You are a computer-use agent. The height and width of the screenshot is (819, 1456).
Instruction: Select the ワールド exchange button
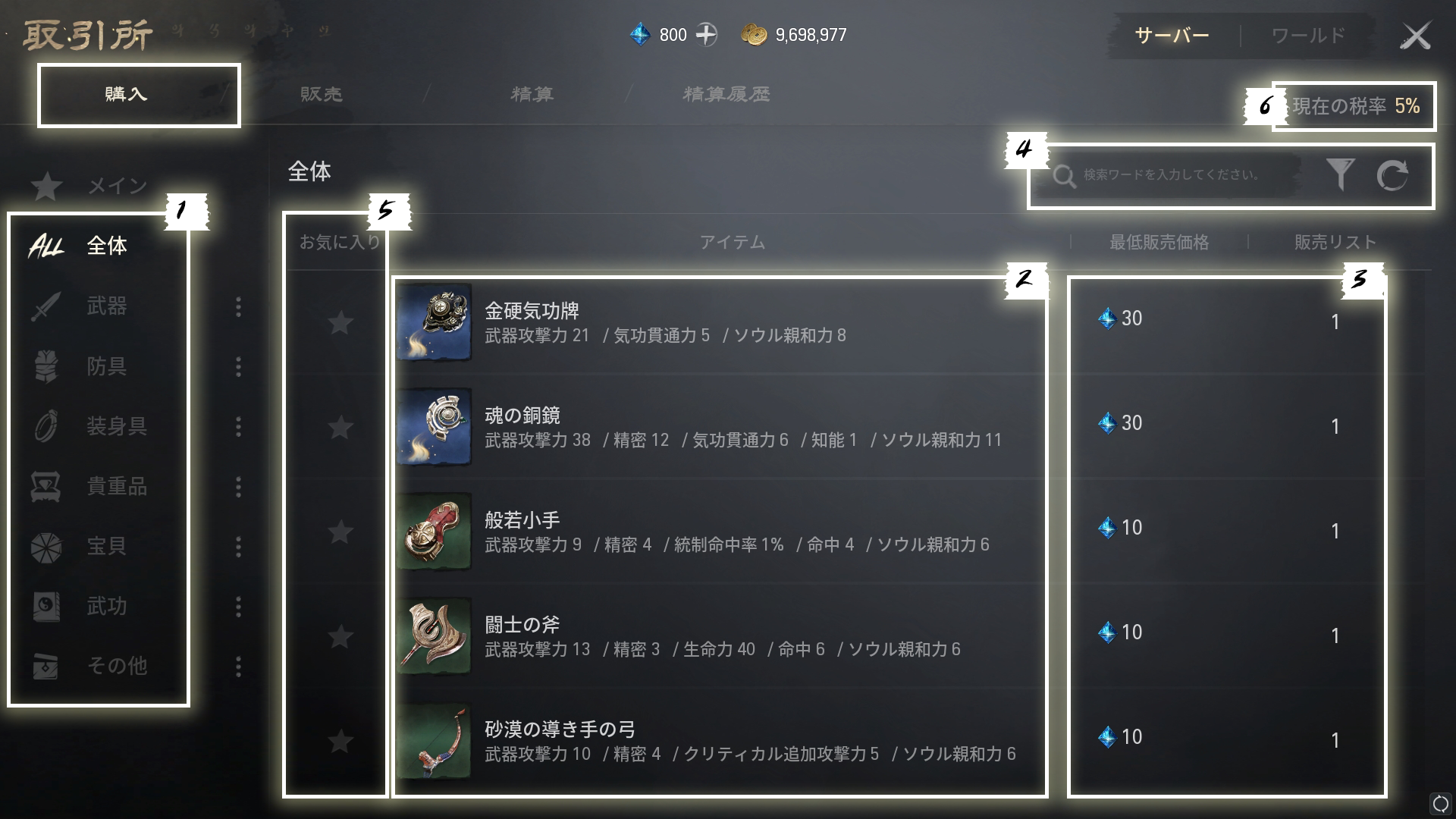[x=1308, y=36]
